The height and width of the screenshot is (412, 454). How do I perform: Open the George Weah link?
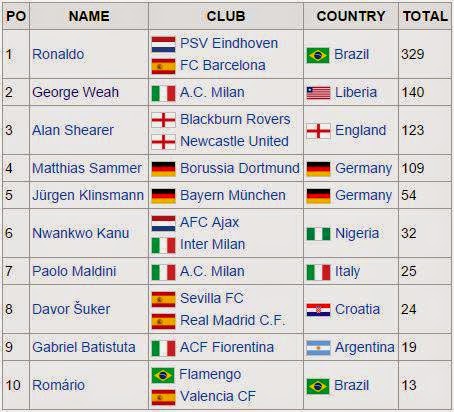[x=75, y=92]
